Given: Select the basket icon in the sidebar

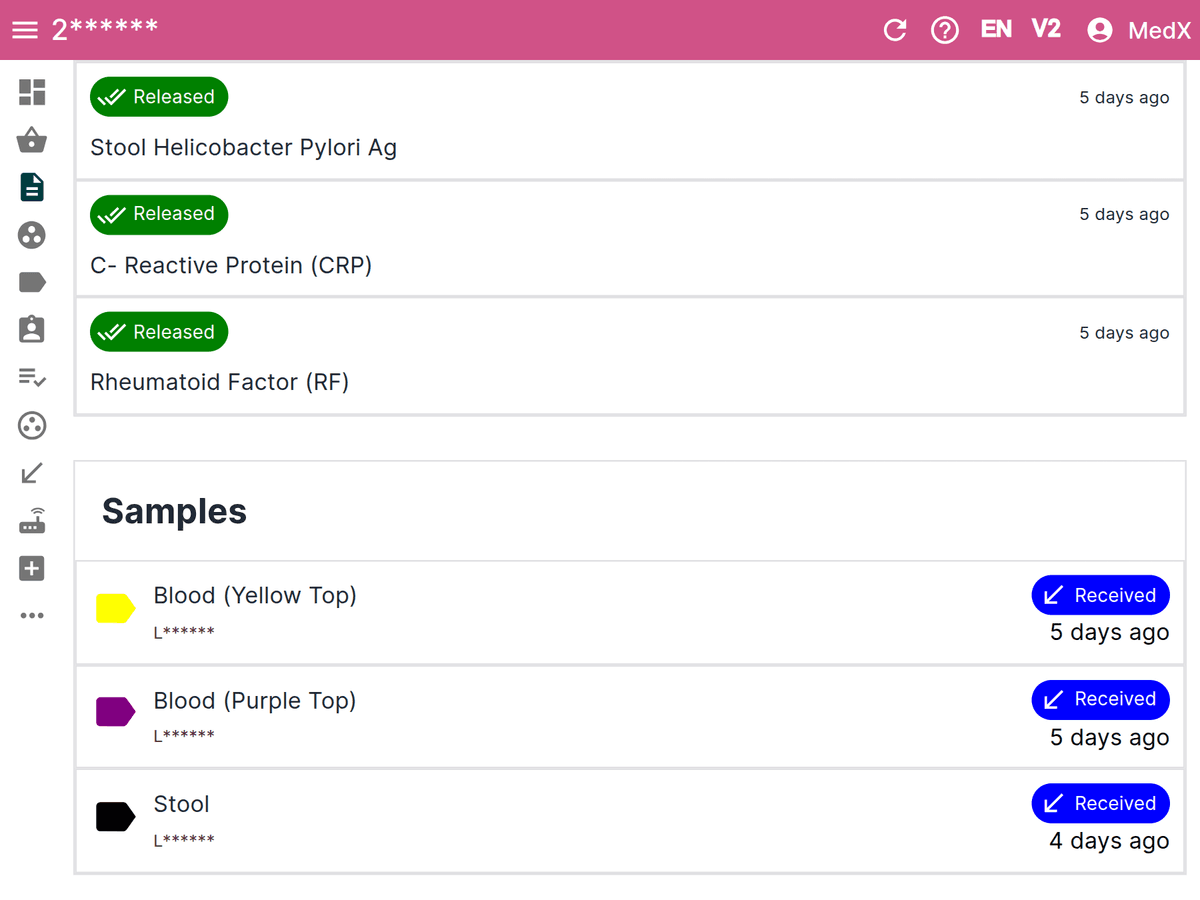Looking at the screenshot, I should [32, 140].
